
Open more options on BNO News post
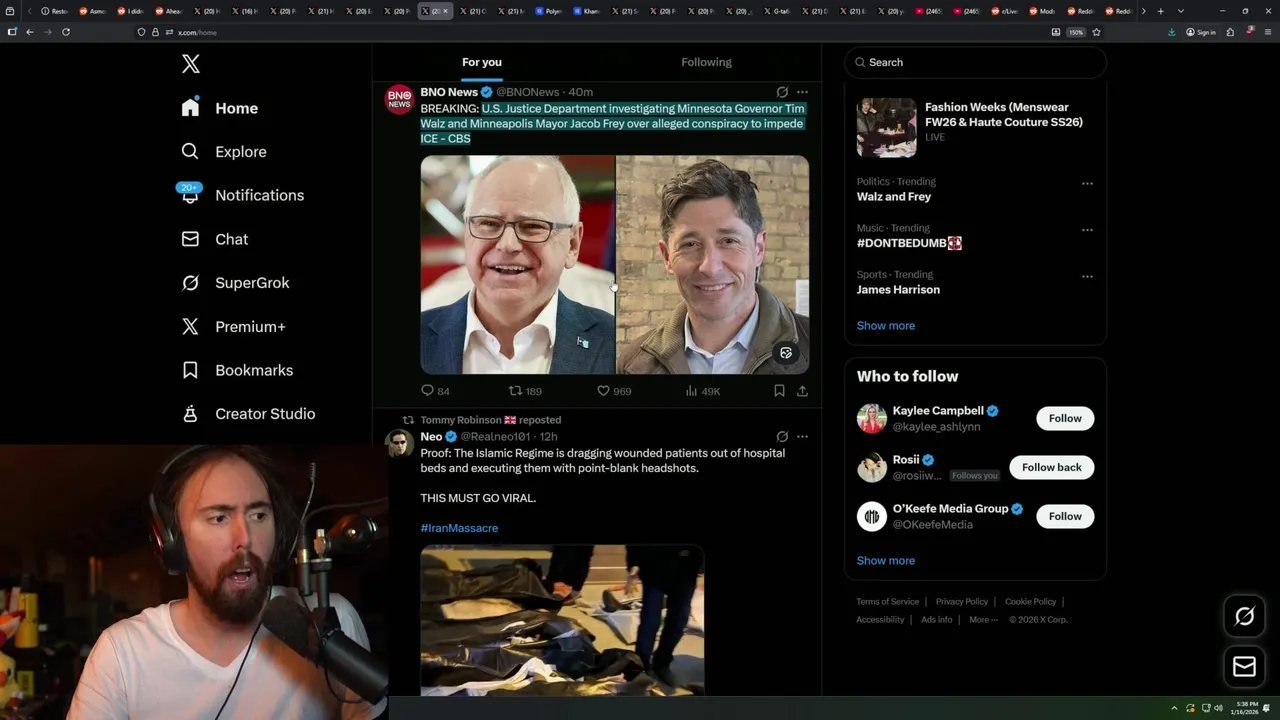(802, 92)
